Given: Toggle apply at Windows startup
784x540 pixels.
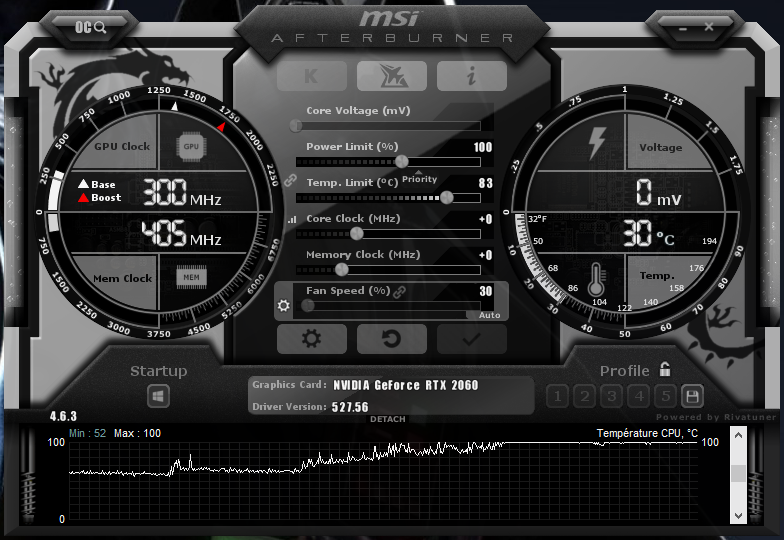Looking at the screenshot, I should click(x=158, y=396).
